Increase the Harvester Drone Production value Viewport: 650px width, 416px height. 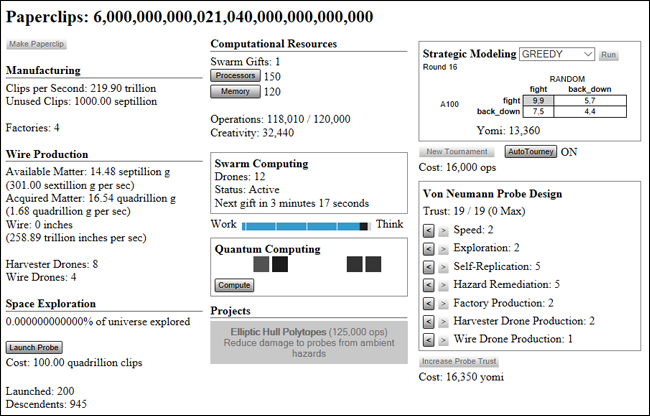tap(443, 322)
